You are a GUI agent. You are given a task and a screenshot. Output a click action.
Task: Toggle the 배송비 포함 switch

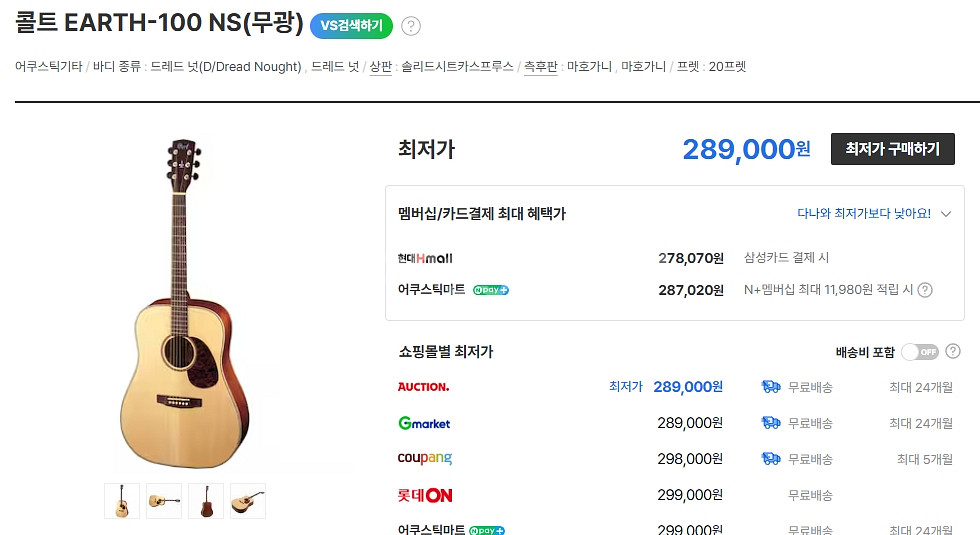pos(920,351)
